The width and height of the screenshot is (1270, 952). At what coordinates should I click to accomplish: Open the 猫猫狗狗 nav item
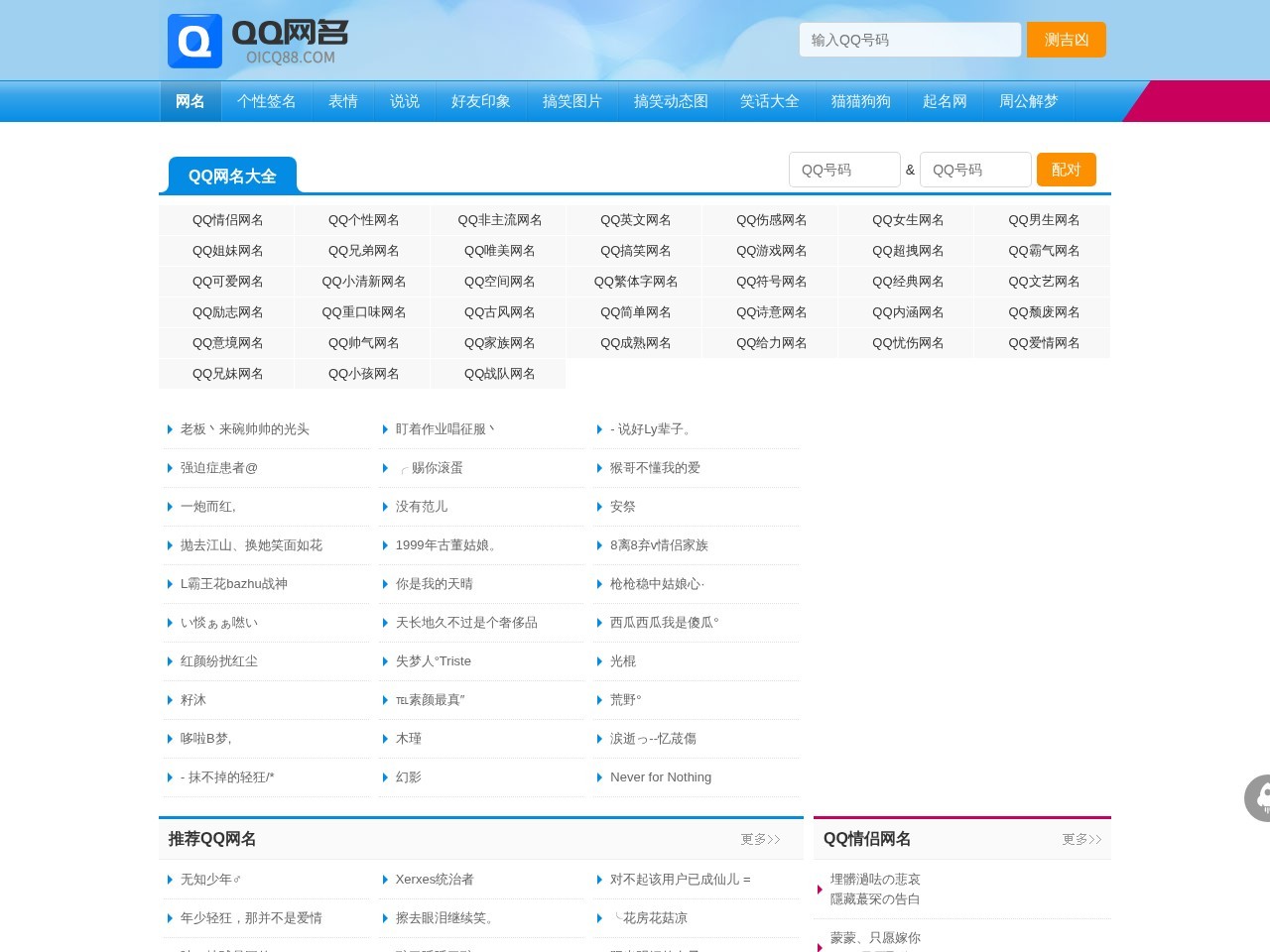coord(861,101)
